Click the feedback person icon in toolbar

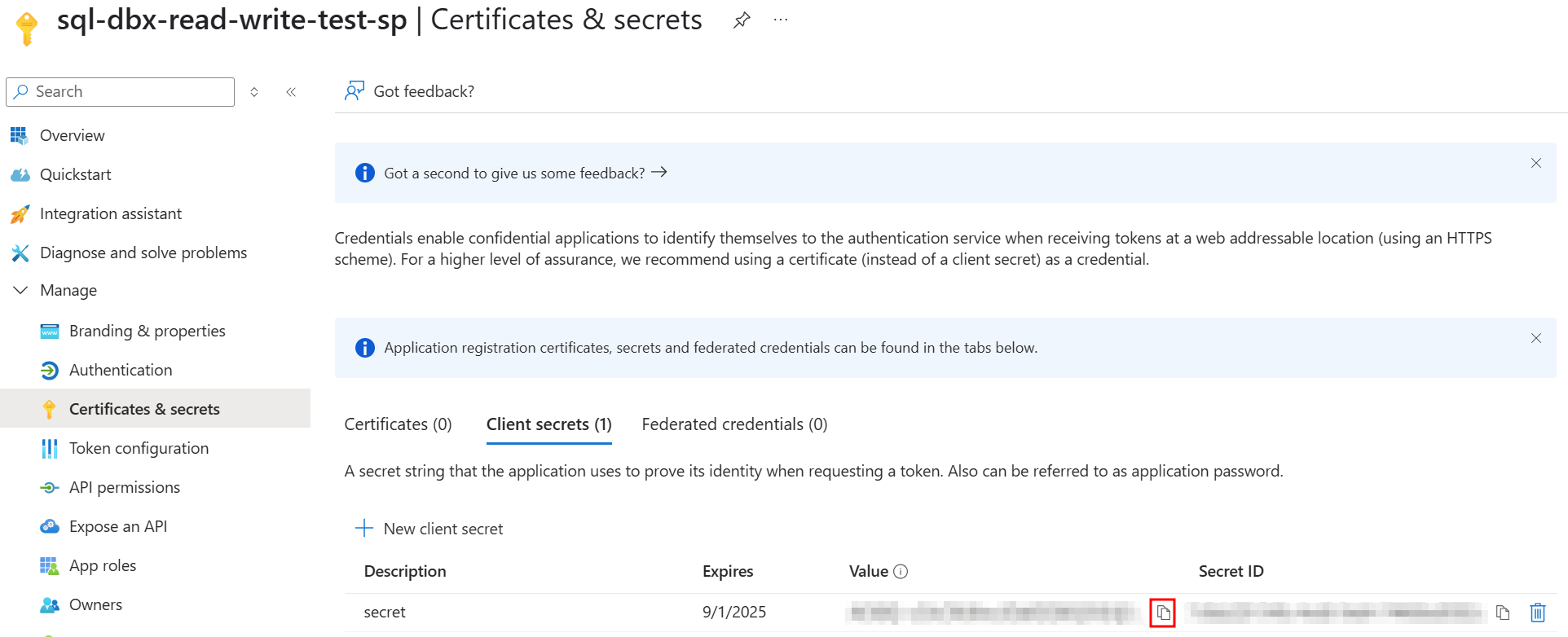point(355,90)
